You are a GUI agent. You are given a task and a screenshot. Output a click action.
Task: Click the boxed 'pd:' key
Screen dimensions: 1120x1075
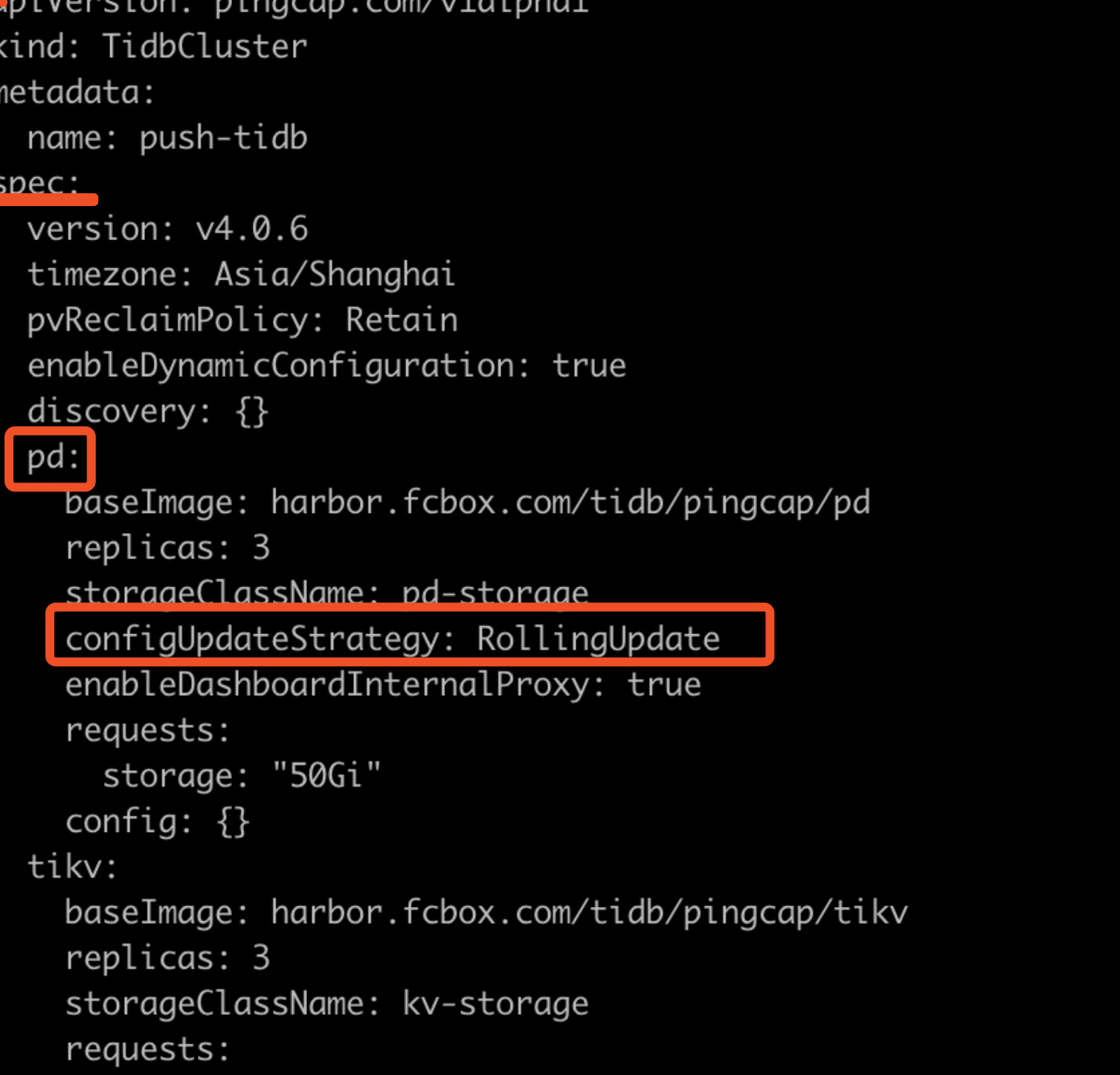coord(53,458)
